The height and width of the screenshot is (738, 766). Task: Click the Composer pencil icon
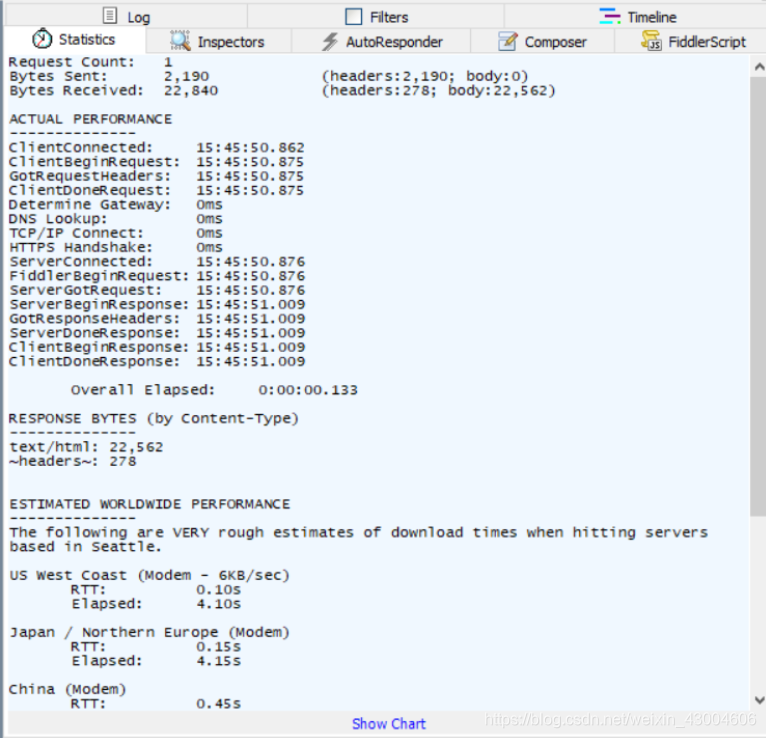pos(508,41)
